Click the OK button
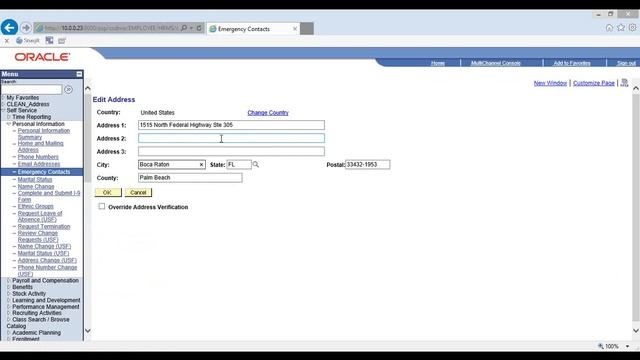Viewport: 640px width, 360px height. 108,192
